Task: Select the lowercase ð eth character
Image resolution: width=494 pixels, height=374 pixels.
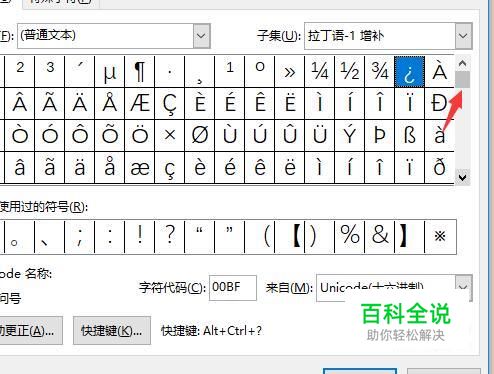Action: (x=440, y=167)
